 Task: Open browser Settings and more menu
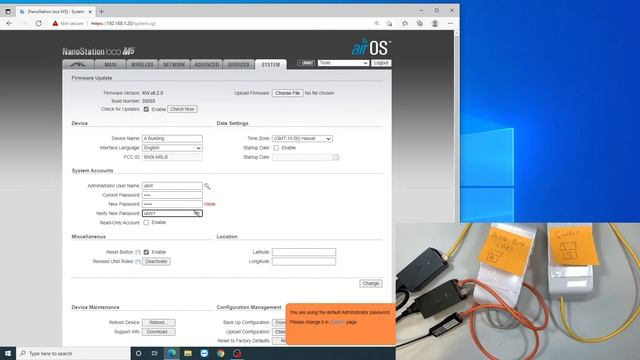click(450, 23)
